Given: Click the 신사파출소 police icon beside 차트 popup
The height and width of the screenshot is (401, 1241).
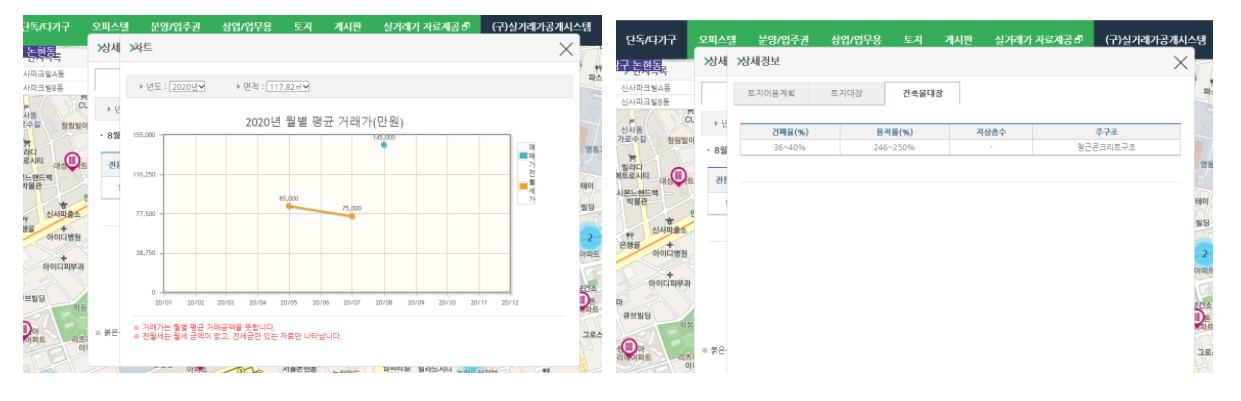Looking at the screenshot, I should tap(64, 203).
